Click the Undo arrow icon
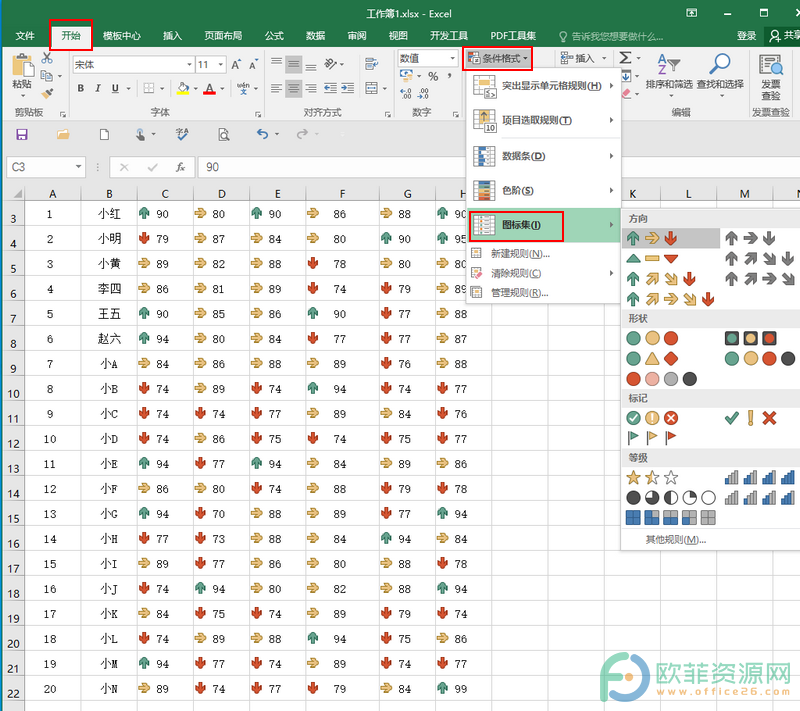 tap(262, 134)
